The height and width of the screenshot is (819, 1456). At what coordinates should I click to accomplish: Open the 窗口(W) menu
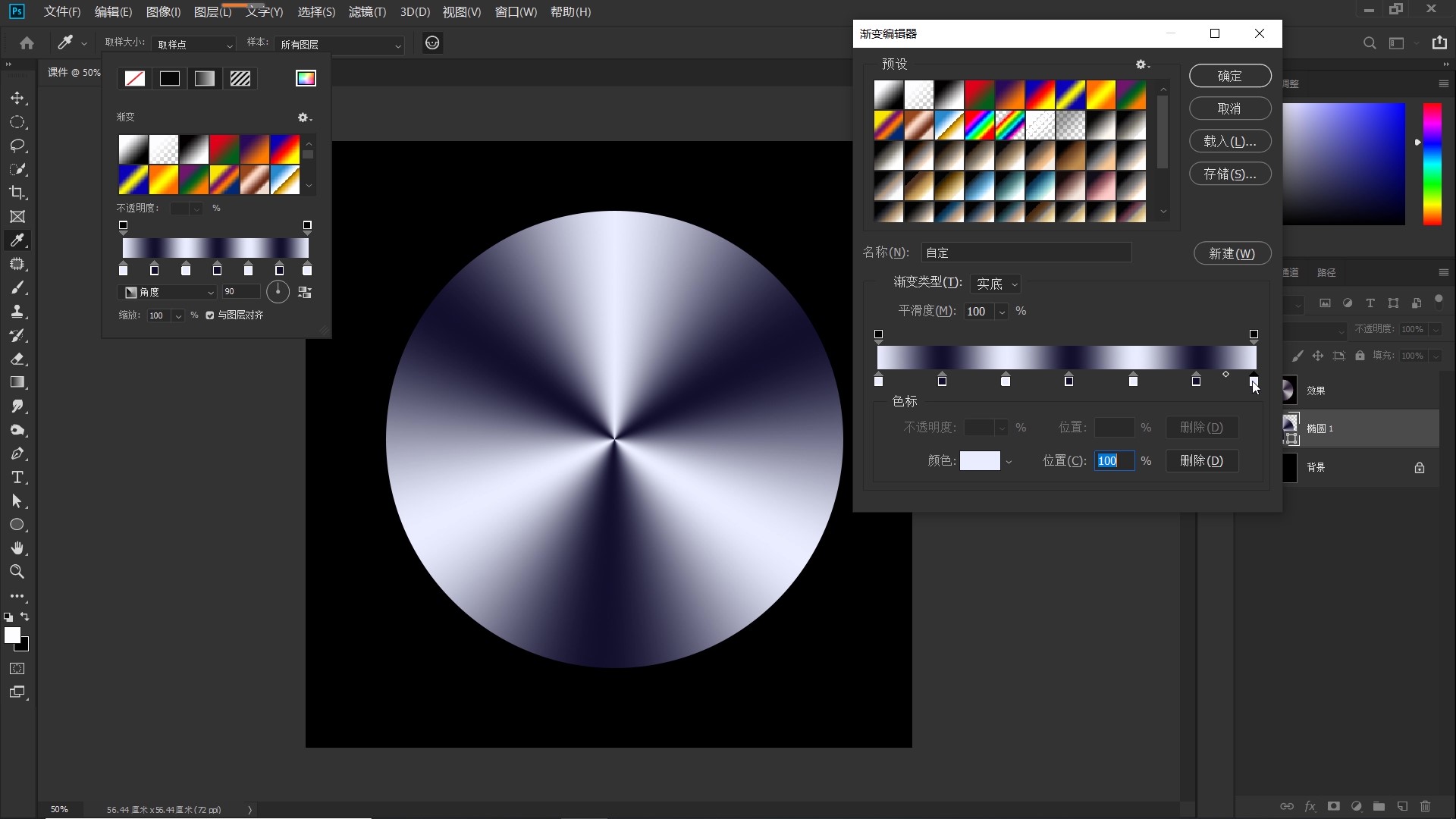[x=516, y=12]
